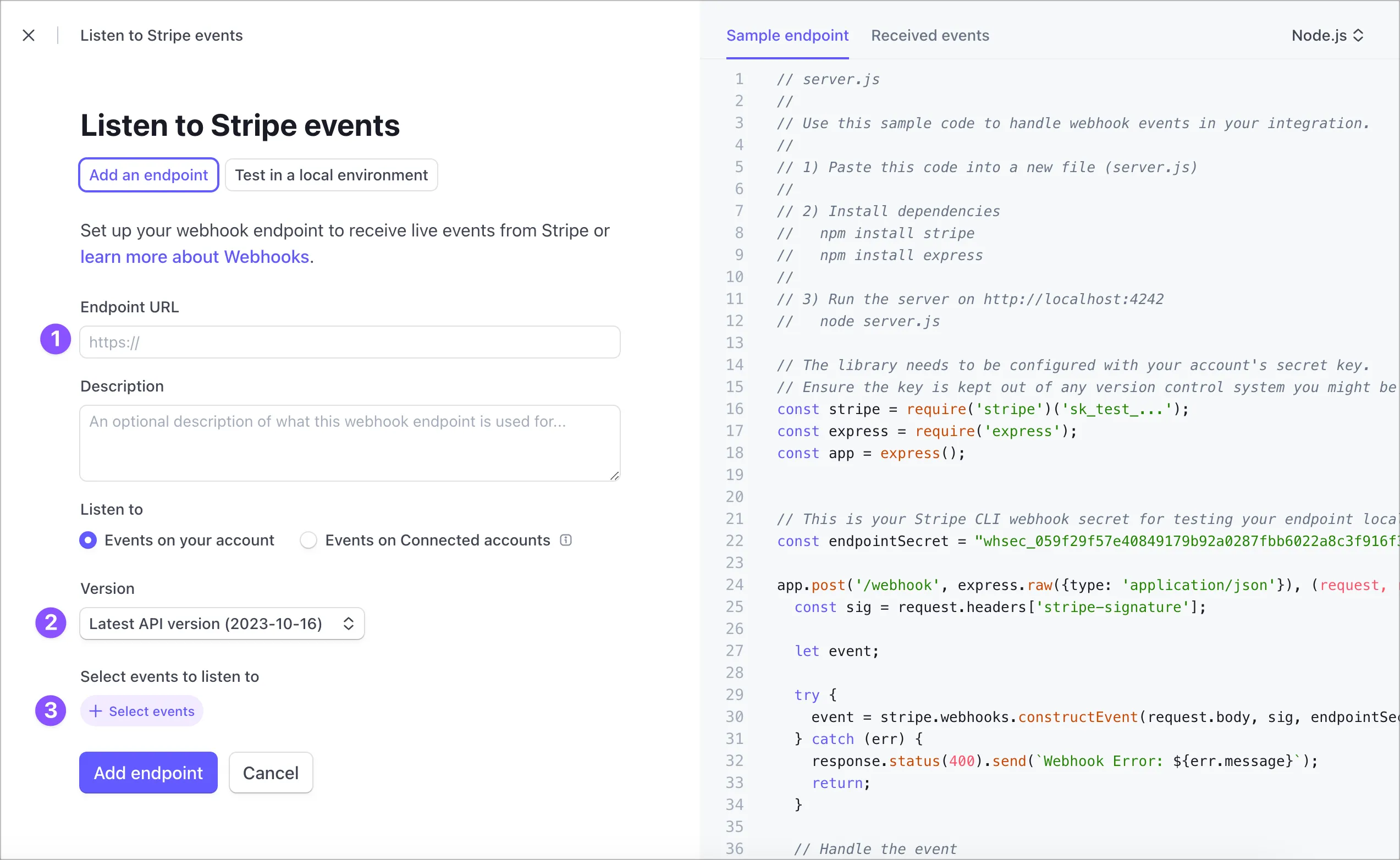1400x860 pixels.
Task: Switch to the Sample endpoint tab
Action: coord(787,35)
